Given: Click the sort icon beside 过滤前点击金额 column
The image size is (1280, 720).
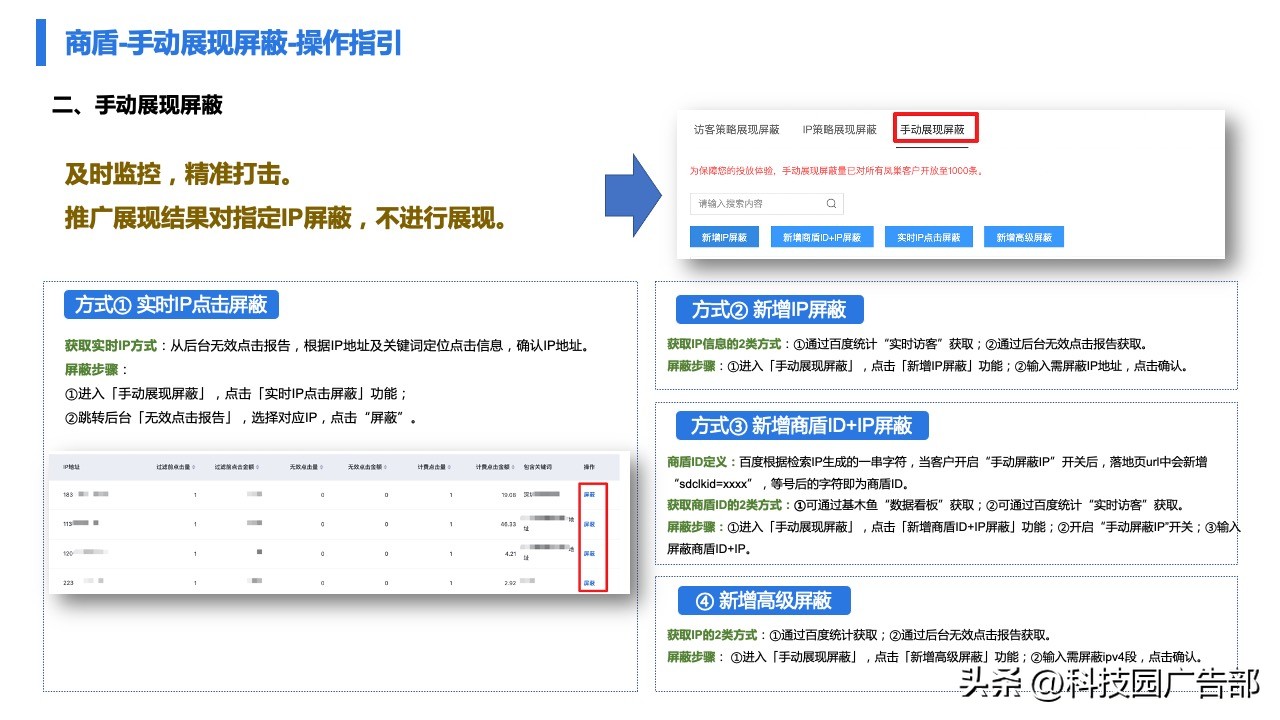Looking at the screenshot, I should pyautogui.click(x=257, y=465).
